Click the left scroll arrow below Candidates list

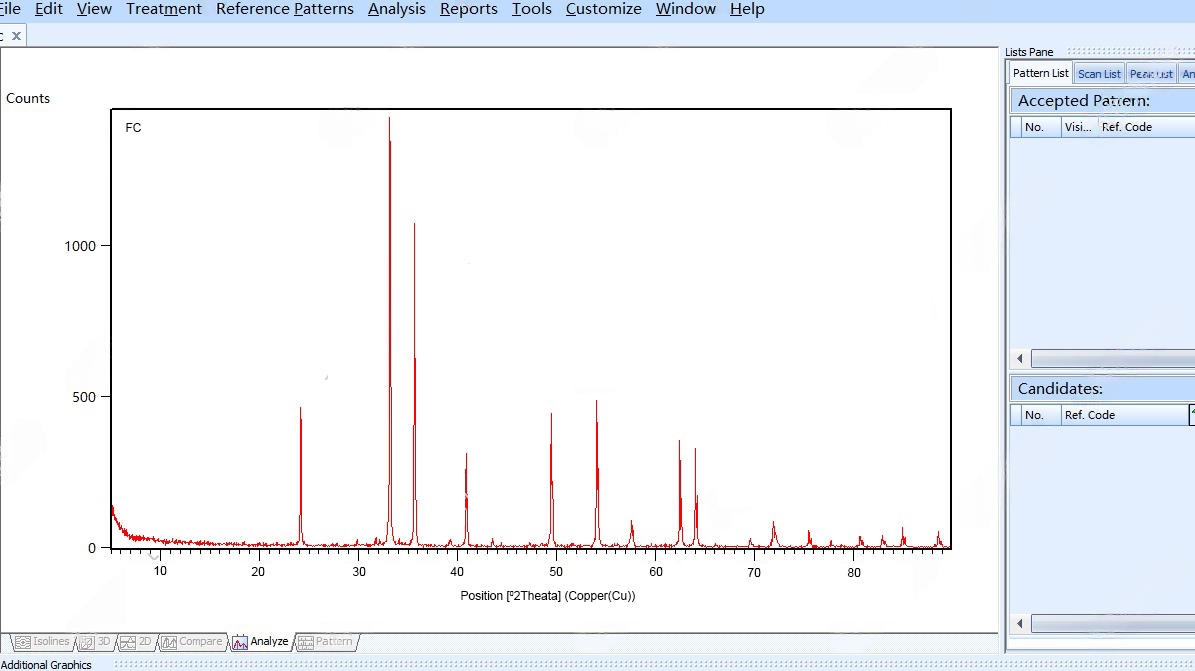point(1018,622)
